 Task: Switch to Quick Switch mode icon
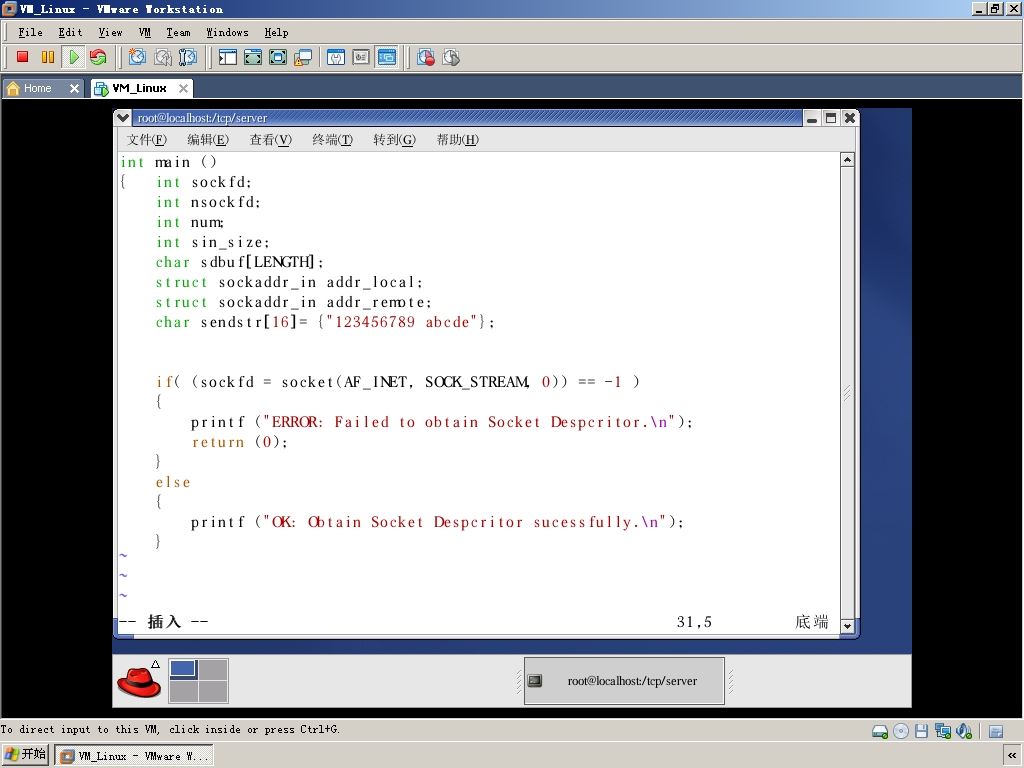pyautogui.click(x=253, y=57)
